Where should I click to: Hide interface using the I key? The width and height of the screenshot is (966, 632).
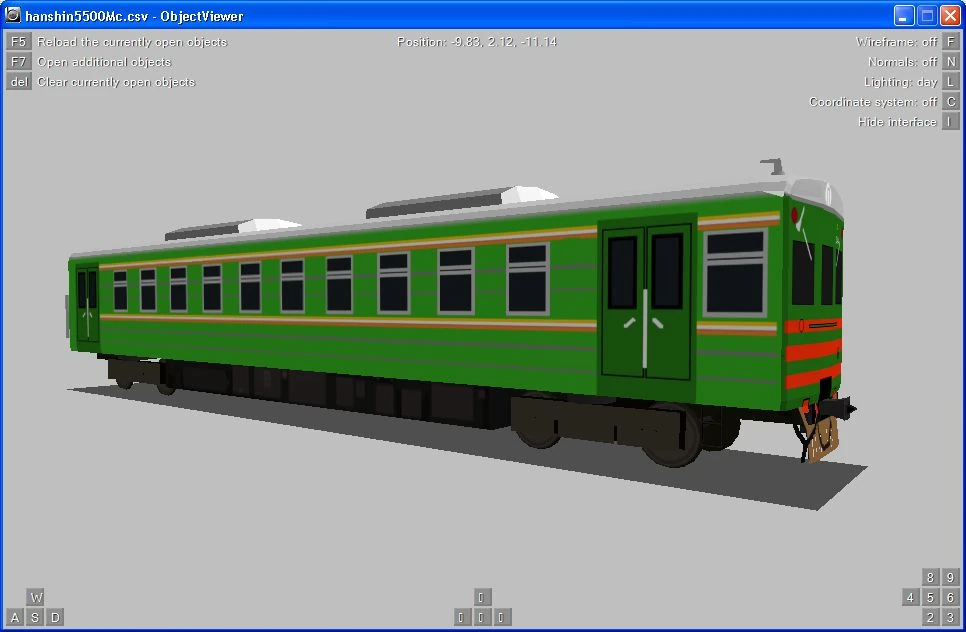click(951, 122)
